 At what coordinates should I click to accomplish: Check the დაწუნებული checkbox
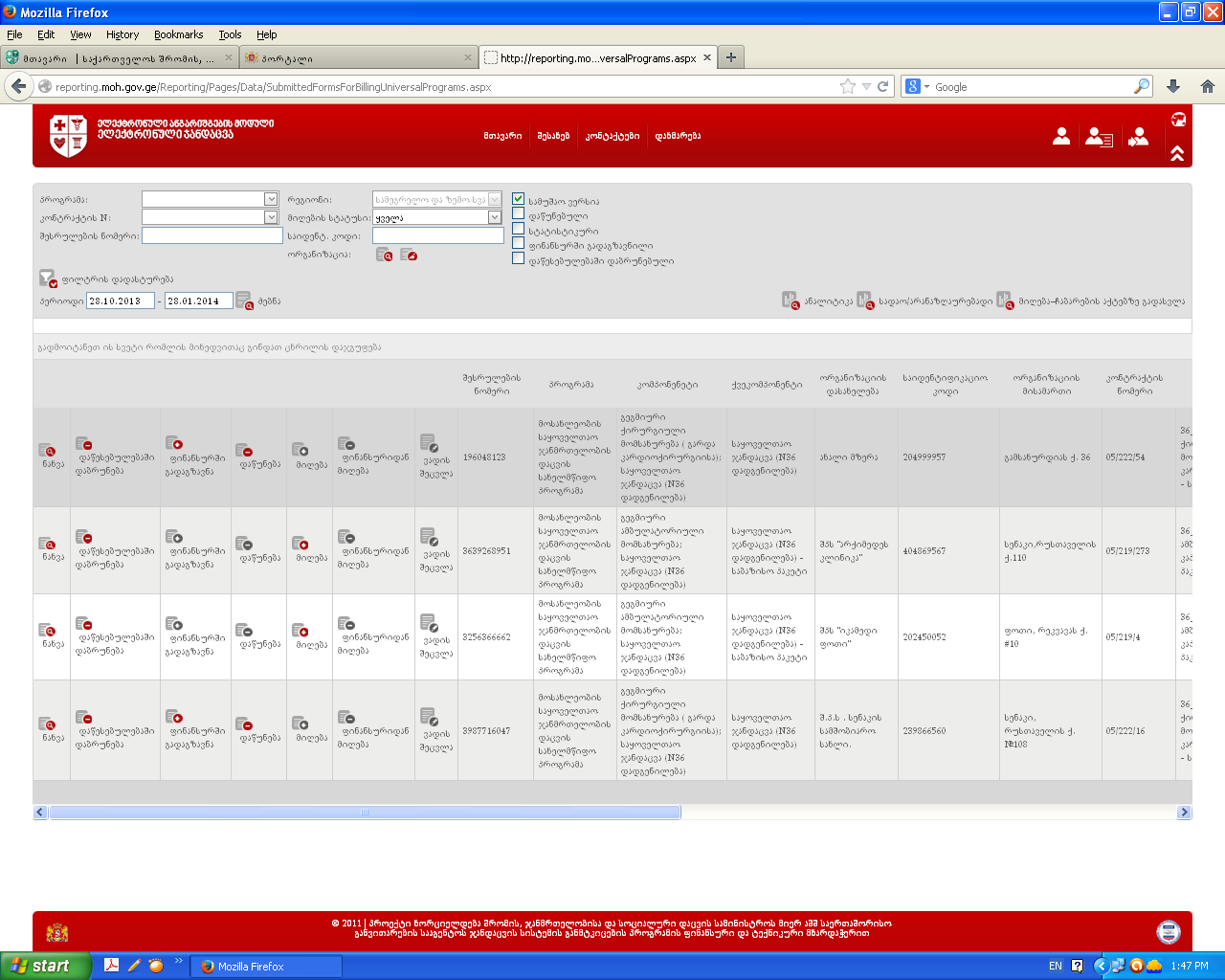[518, 214]
